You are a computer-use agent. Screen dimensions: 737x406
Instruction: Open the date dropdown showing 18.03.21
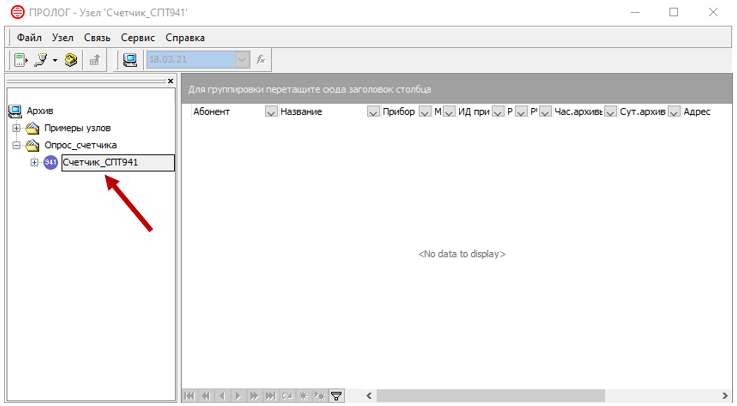coord(240,60)
